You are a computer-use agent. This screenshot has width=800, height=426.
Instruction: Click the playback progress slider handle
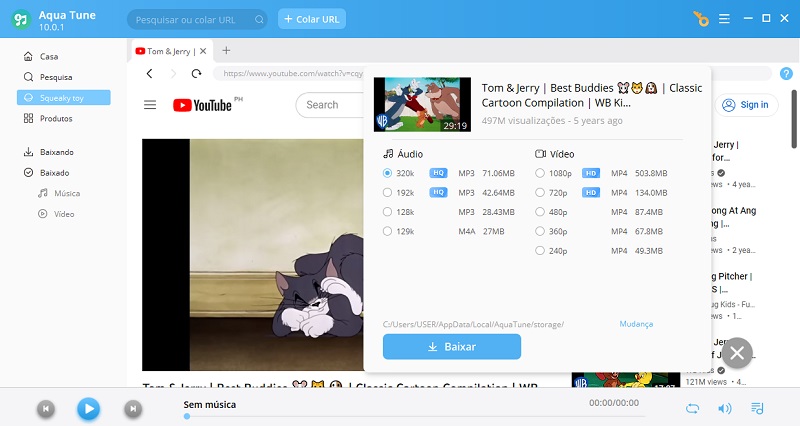pos(187,416)
